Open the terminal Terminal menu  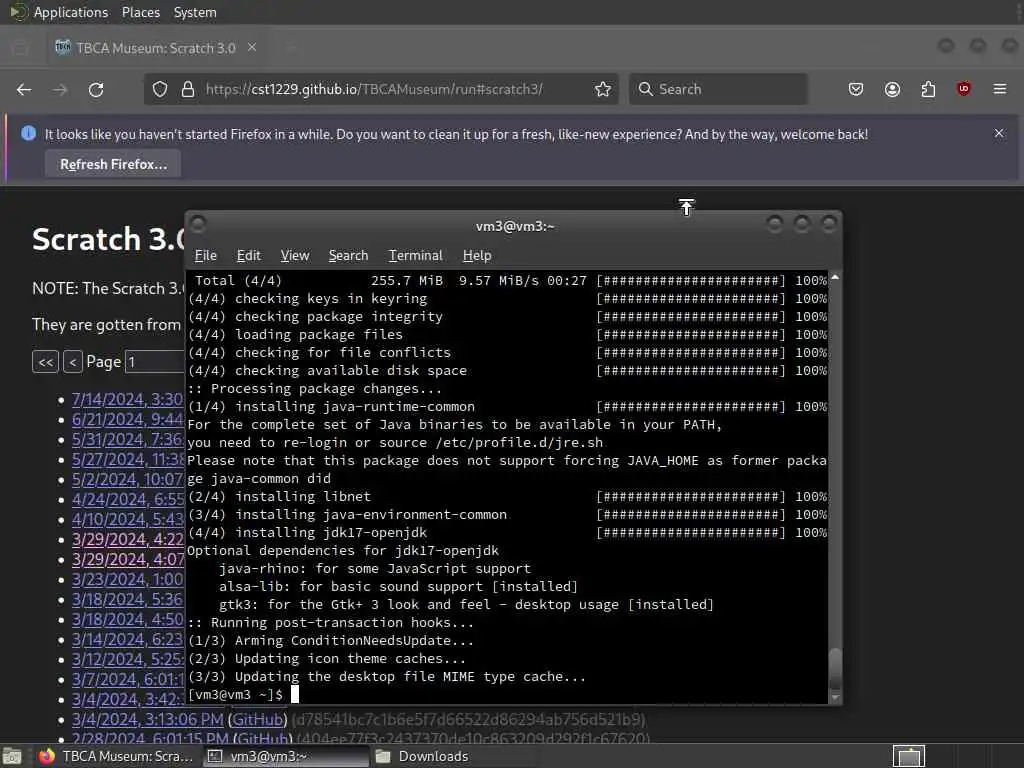415,255
